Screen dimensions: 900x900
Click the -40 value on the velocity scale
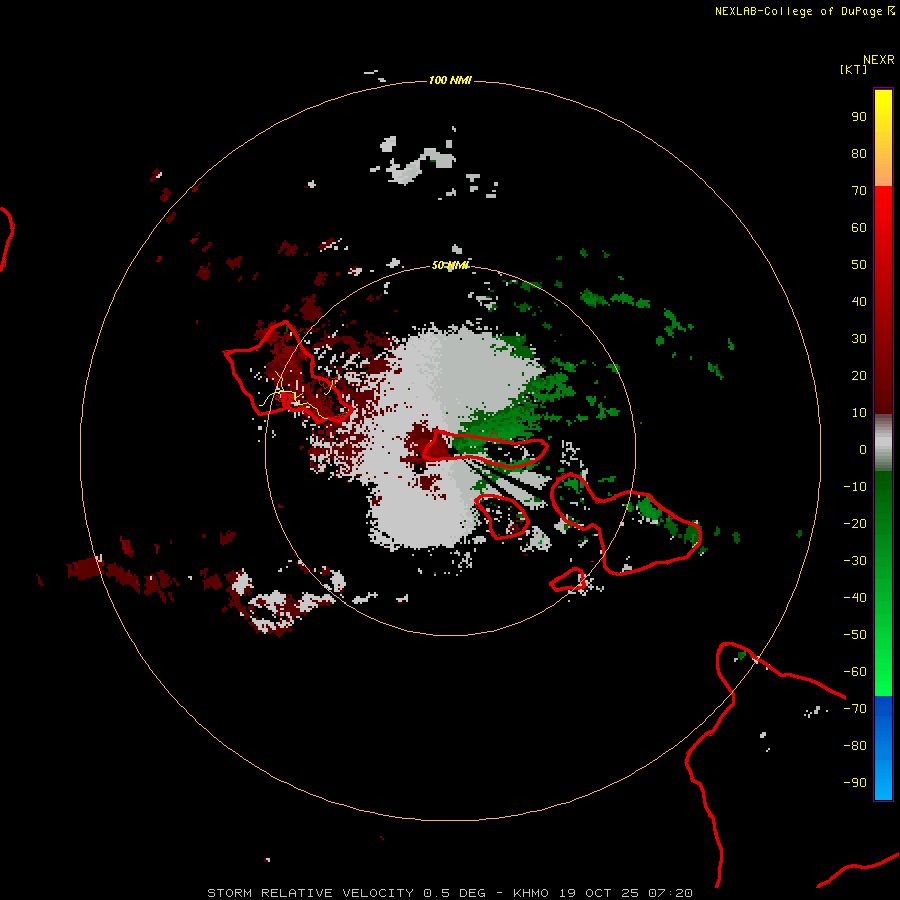pos(855,598)
